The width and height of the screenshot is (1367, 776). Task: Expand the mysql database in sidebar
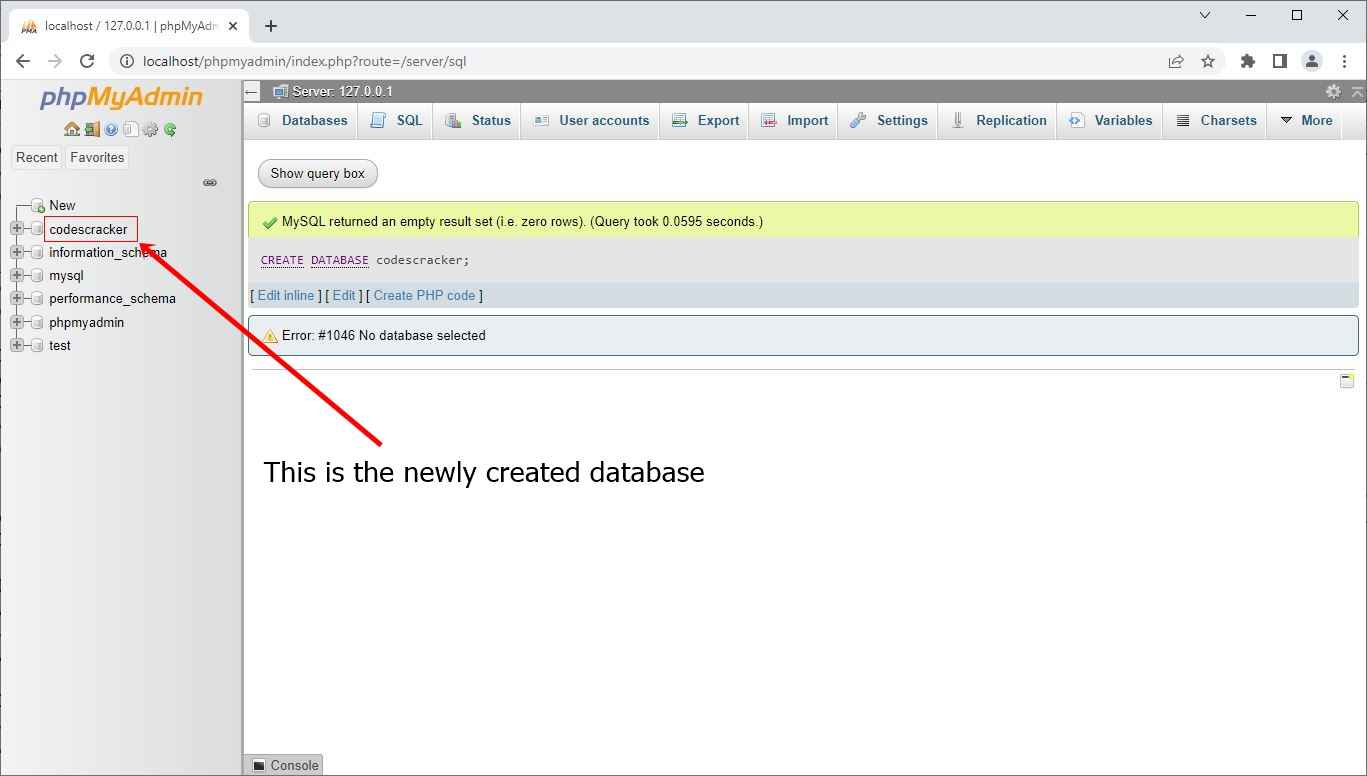click(x=14, y=275)
